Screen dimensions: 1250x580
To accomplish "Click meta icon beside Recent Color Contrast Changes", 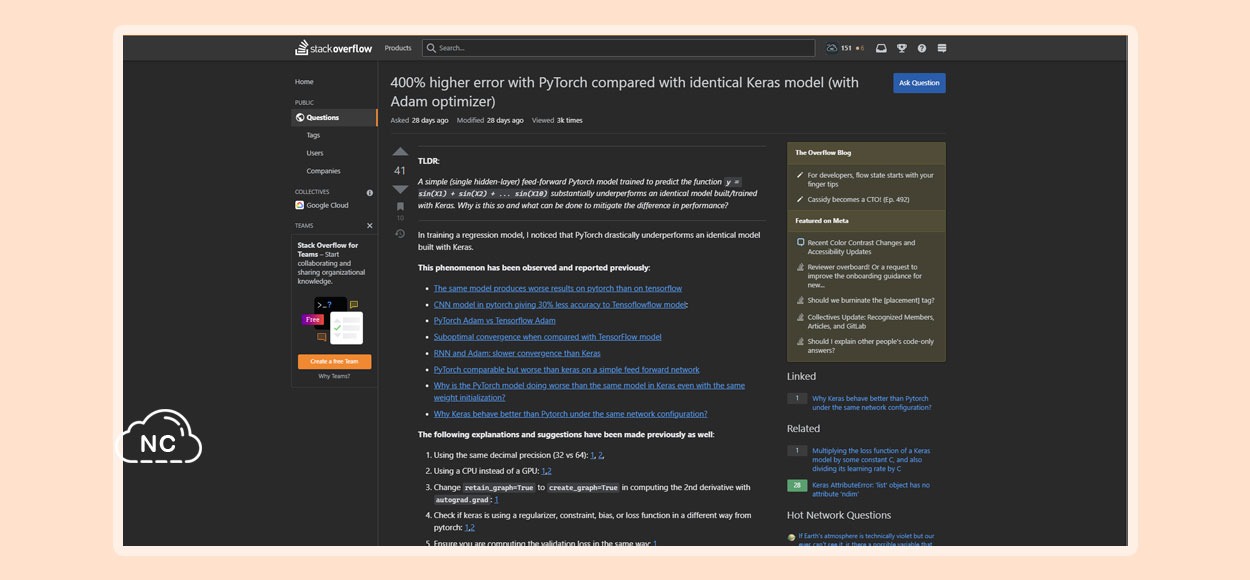I will [800, 243].
